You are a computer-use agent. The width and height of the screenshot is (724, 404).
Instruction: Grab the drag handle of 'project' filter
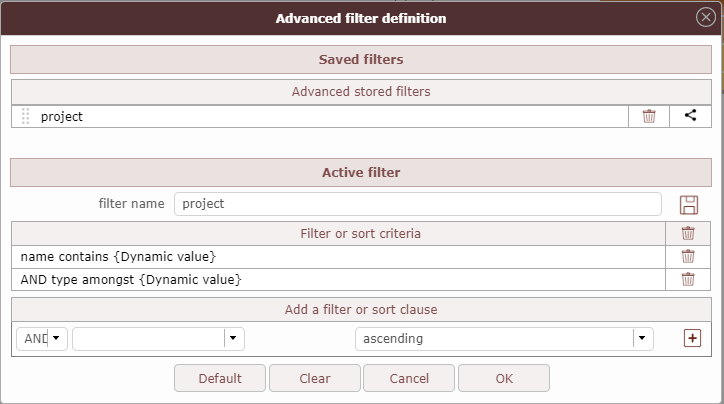click(26, 116)
